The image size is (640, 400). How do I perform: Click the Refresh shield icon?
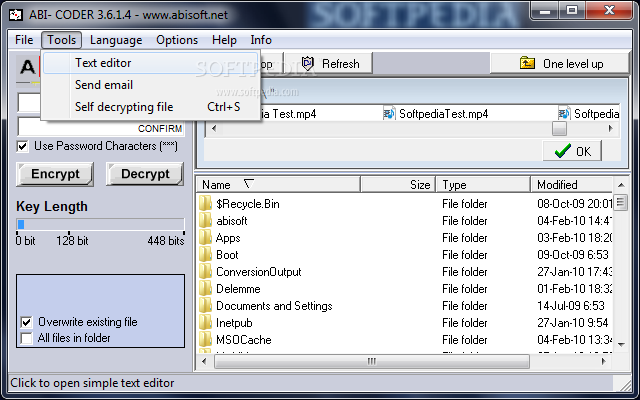307,63
